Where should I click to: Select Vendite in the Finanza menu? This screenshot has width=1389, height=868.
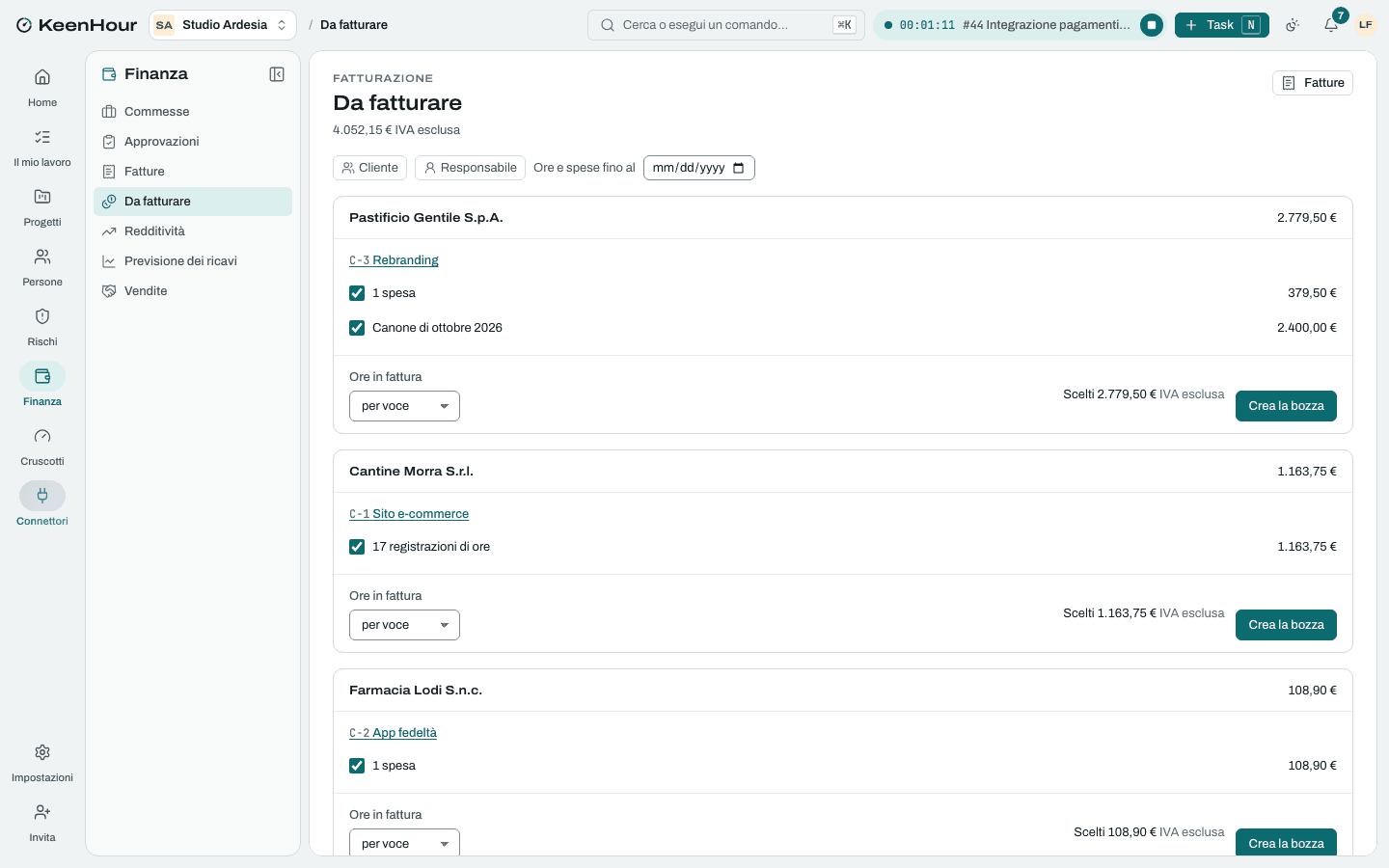pos(193,291)
